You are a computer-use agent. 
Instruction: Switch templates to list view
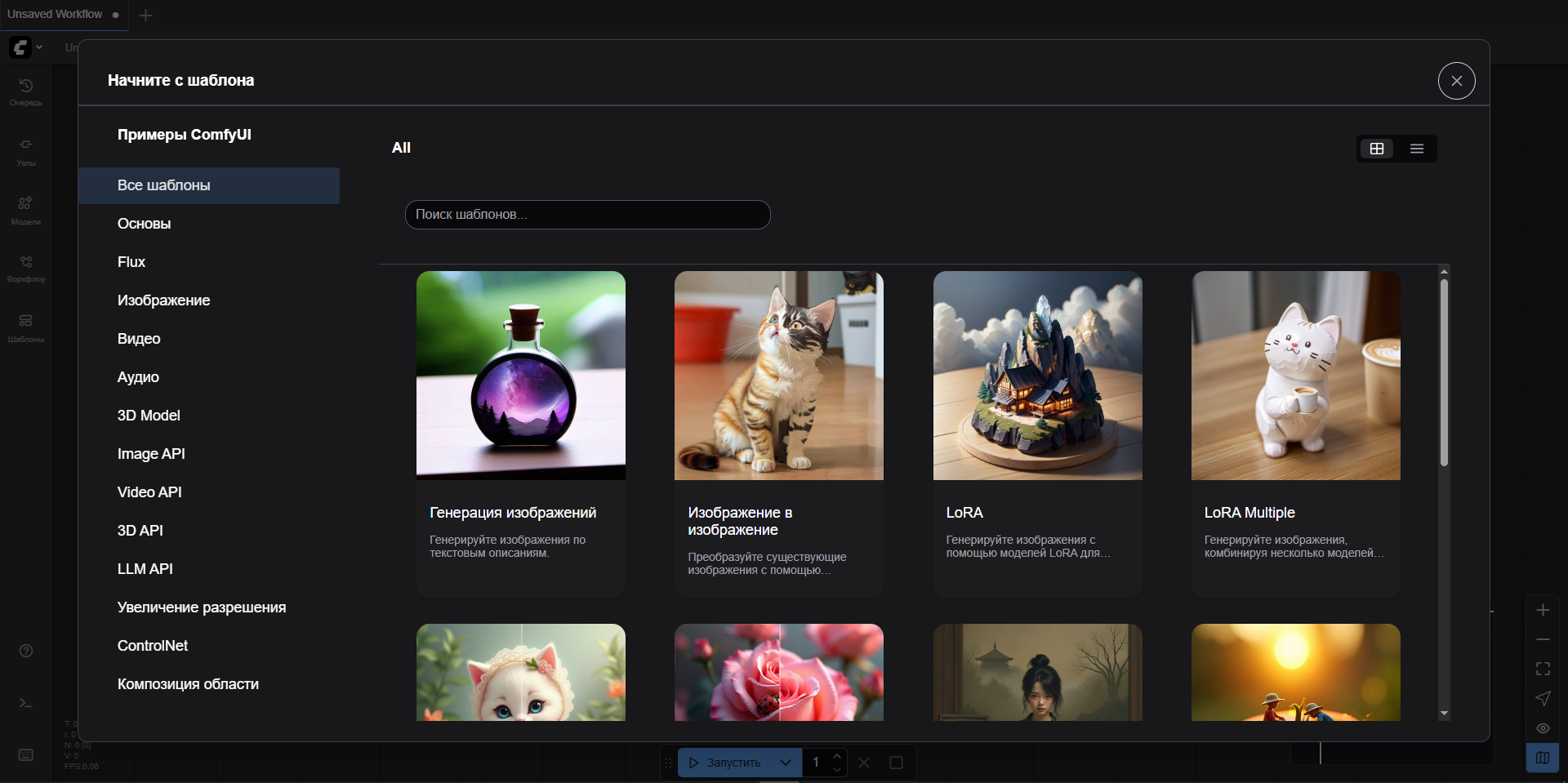pyautogui.click(x=1417, y=149)
